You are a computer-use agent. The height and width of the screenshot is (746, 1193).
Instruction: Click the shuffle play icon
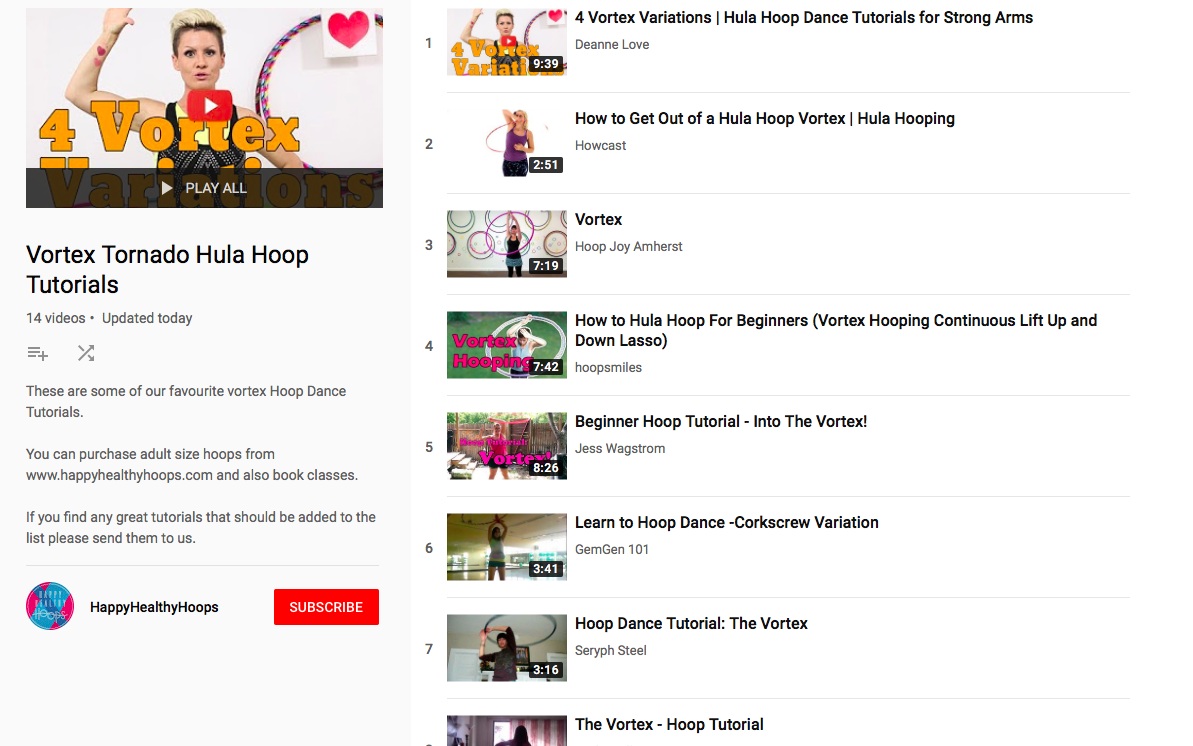(x=86, y=353)
